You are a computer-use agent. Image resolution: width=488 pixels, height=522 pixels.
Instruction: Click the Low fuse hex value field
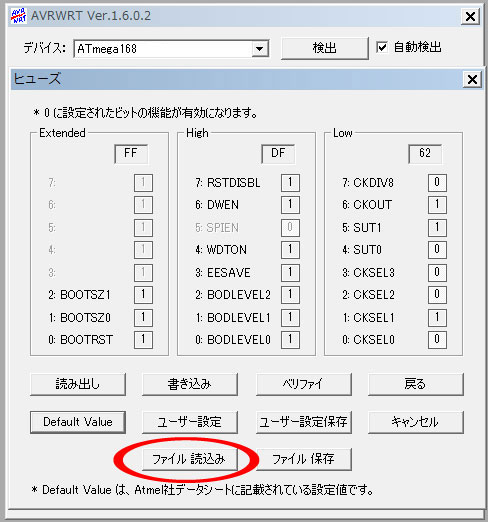(425, 153)
